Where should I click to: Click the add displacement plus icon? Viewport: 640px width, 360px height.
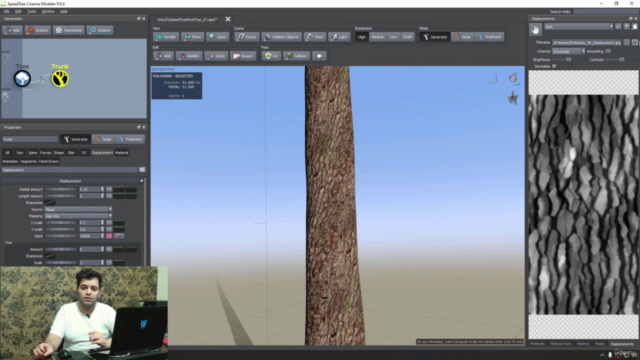click(627, 27)
